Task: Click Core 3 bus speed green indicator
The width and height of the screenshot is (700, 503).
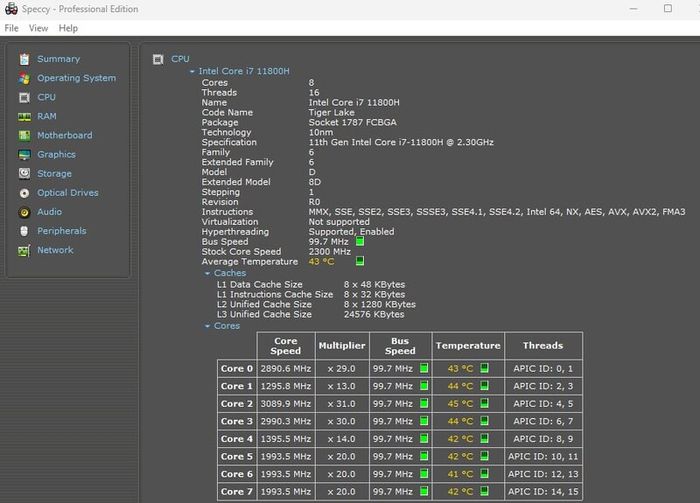Action: pyautogui.click(x=424, y=421)
